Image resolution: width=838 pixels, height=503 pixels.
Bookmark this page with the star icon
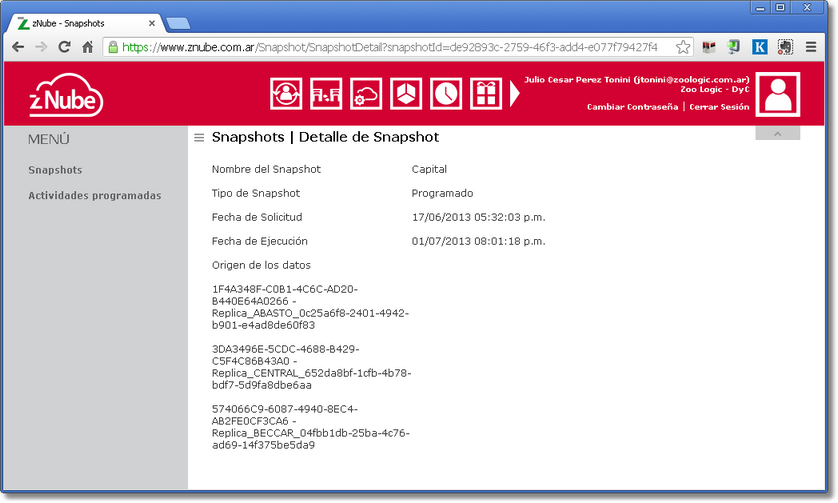[683, 47]
